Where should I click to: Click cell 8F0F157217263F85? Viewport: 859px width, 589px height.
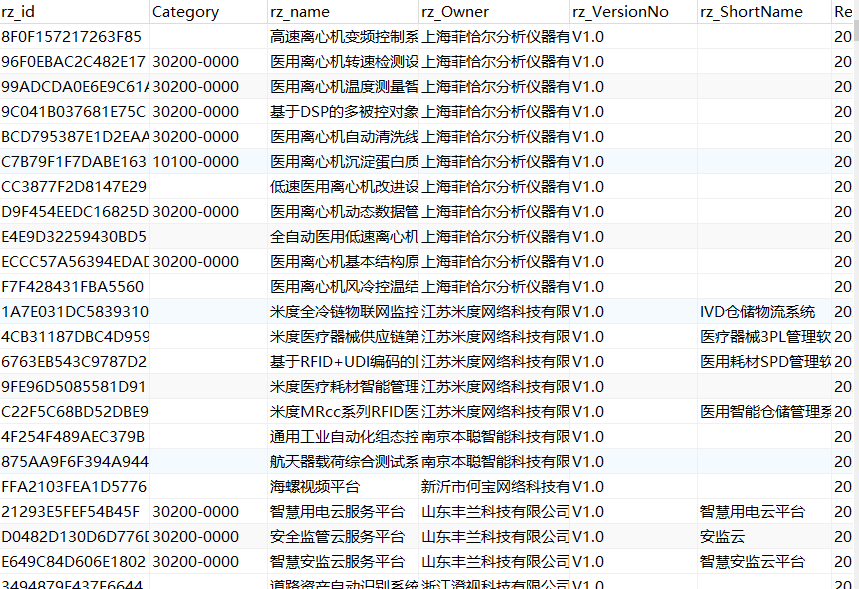click(x=74, y=37)
